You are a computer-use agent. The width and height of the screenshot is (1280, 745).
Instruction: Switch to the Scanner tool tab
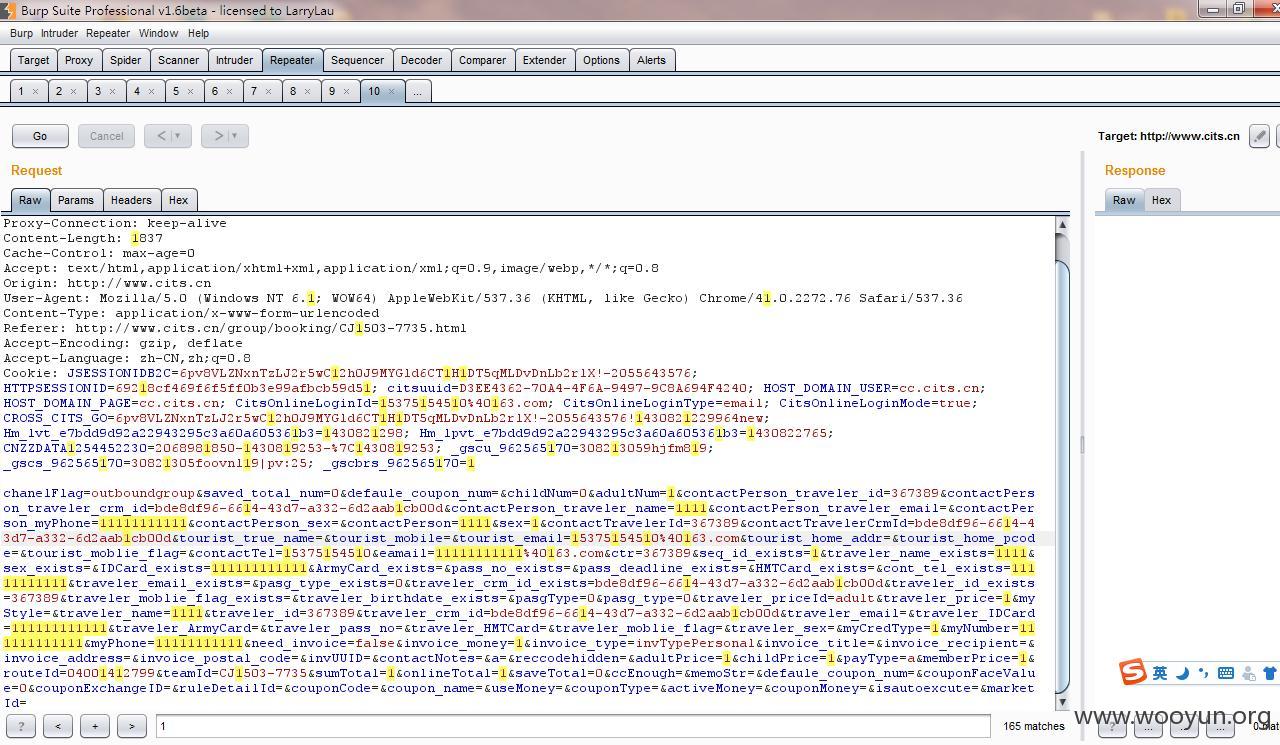pyautogui.click(x=179, y=60)
